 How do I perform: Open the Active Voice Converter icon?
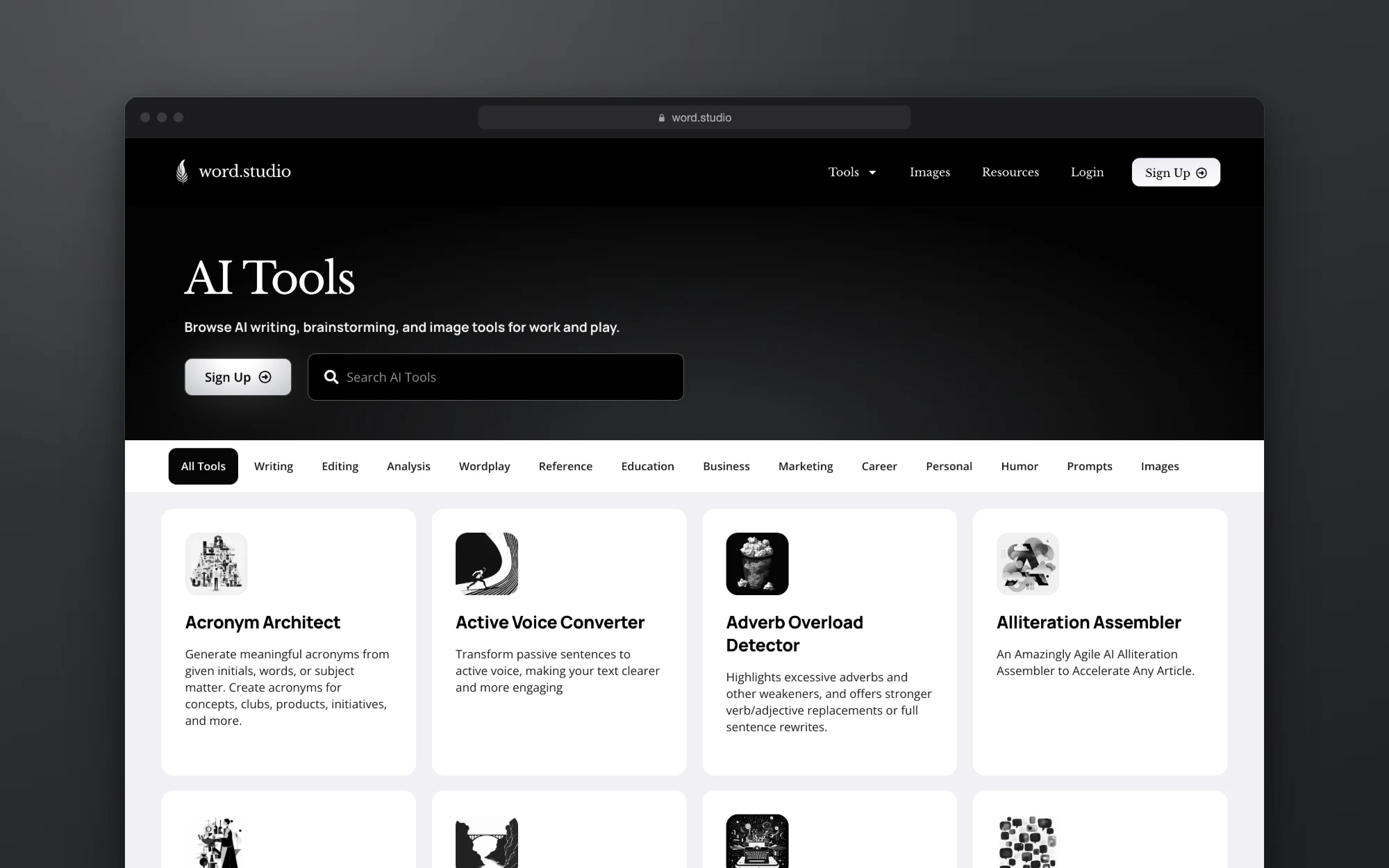coord(487,564)
